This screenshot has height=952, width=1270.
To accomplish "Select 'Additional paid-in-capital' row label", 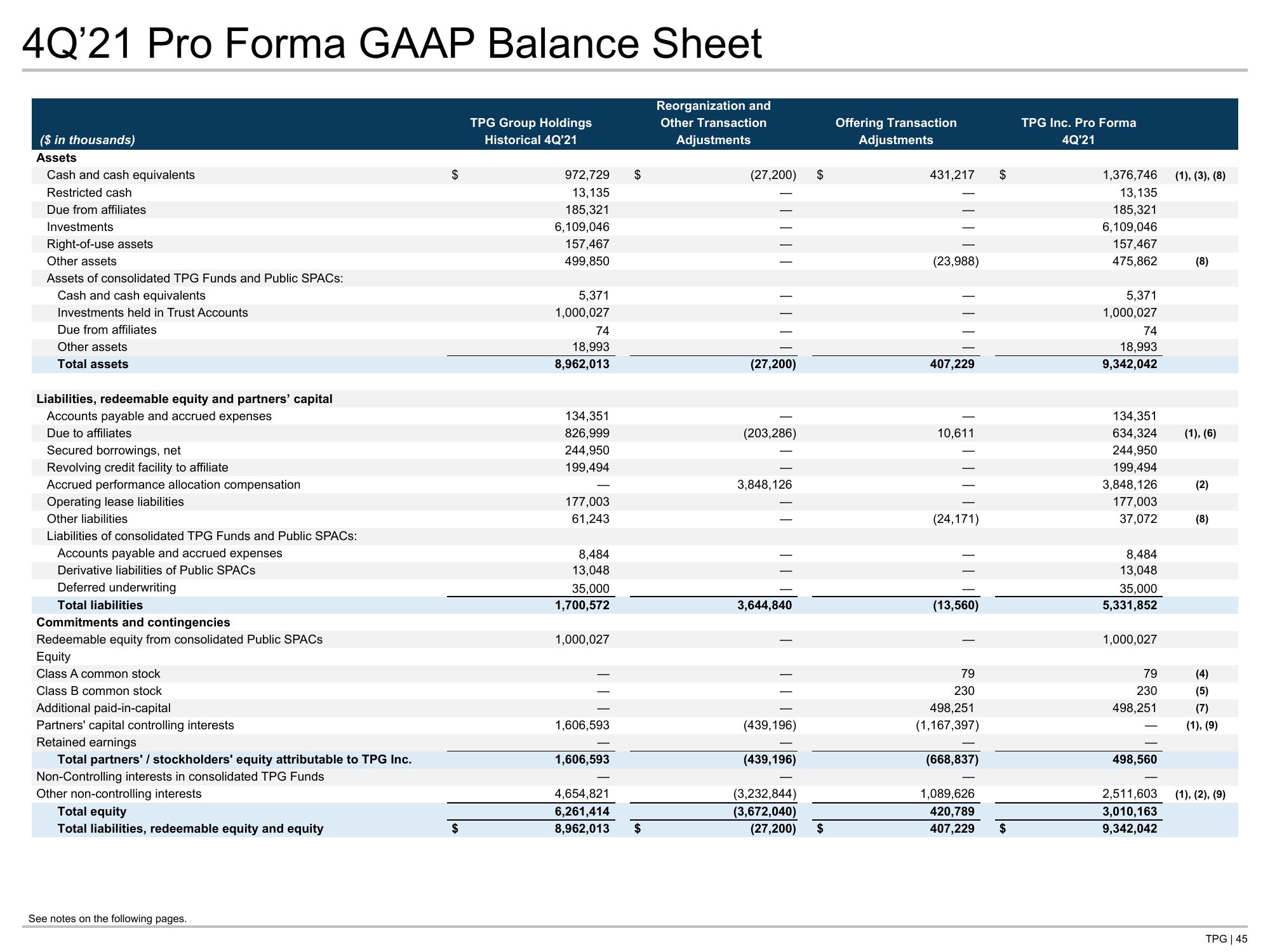I will tap(104, 708).
